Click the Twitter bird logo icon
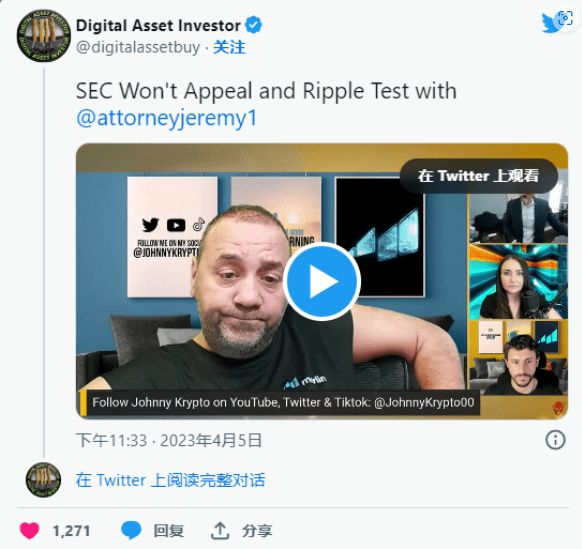 pos(551,23)
